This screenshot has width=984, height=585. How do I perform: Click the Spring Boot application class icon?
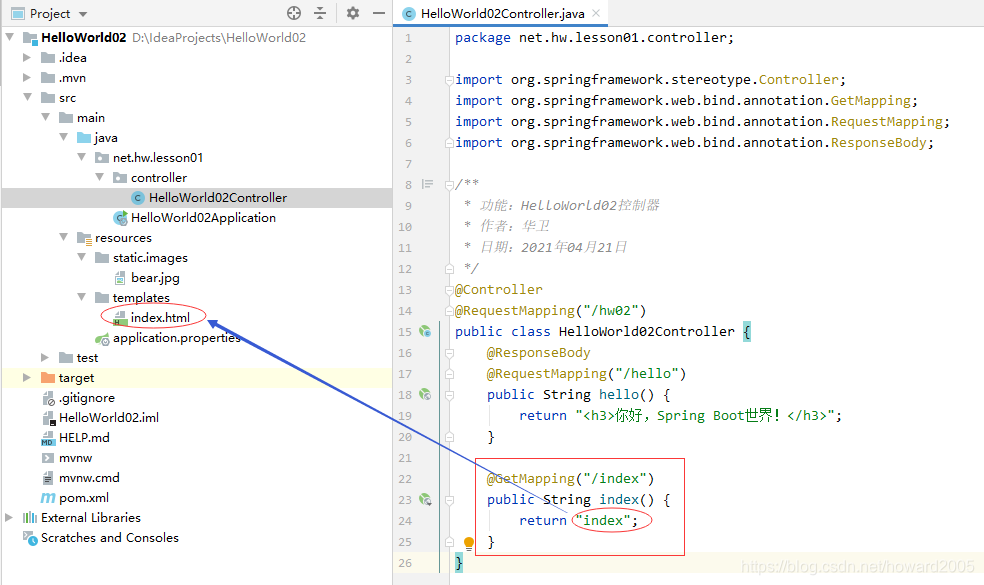tap(120, 218)
